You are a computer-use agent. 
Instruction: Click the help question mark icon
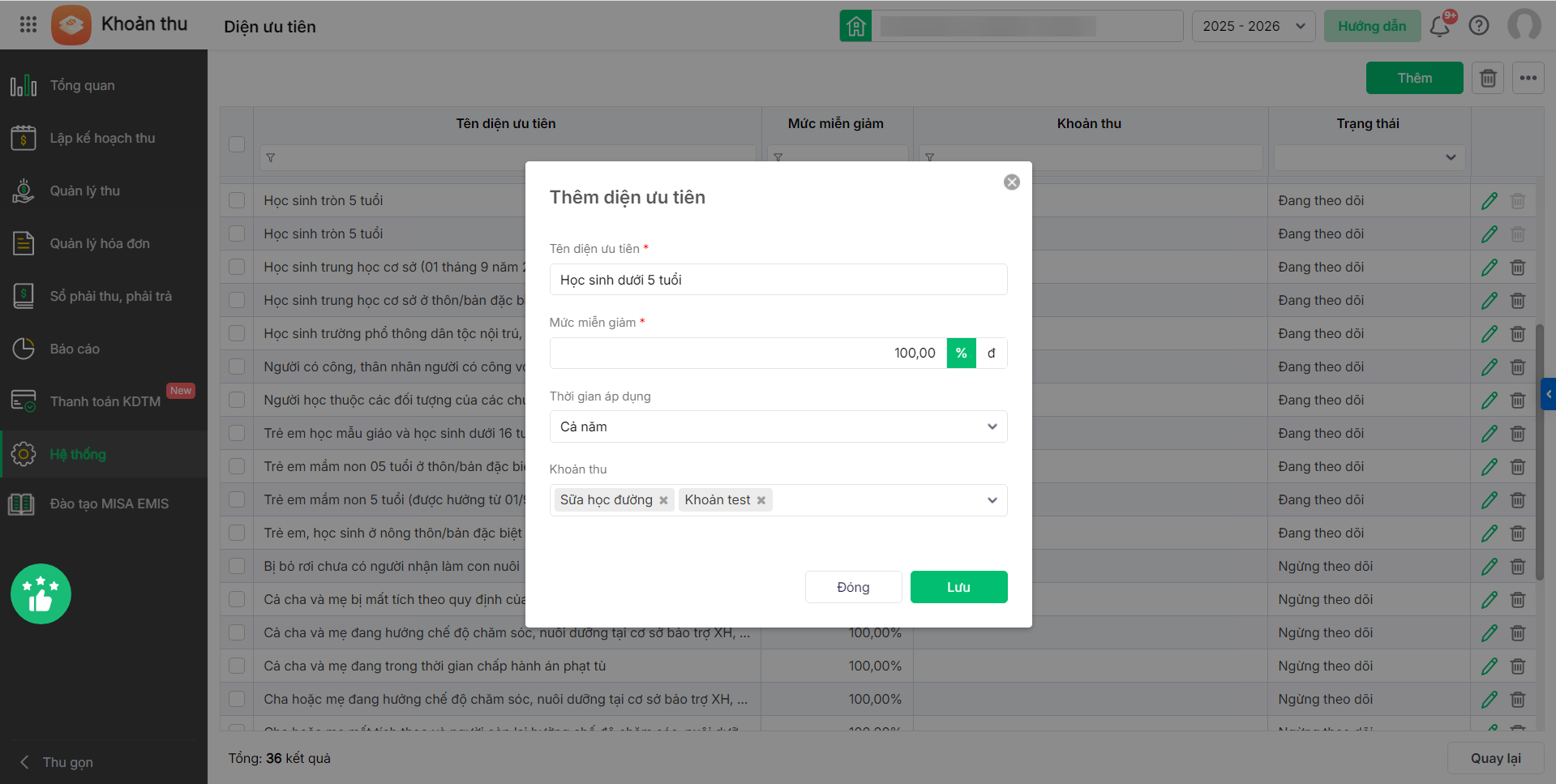coord(1479,26)
